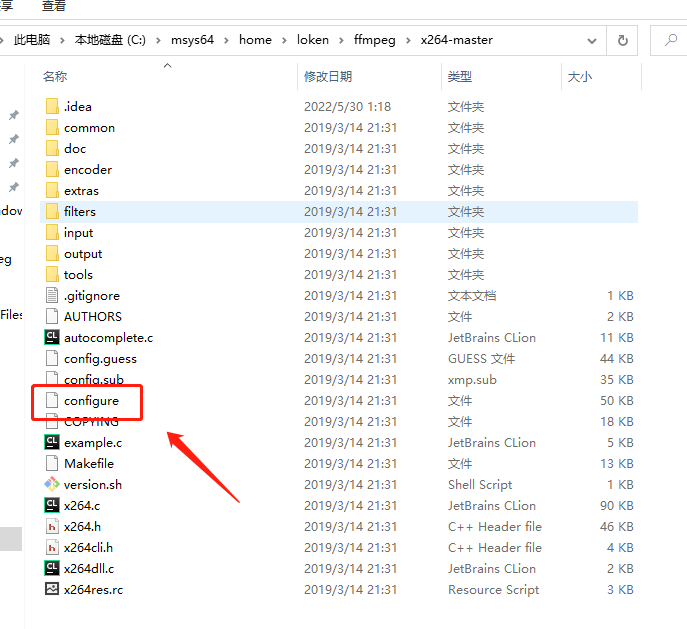Select the x264res.rc resource script icon

pyautogui.click(x=52, y=590)
